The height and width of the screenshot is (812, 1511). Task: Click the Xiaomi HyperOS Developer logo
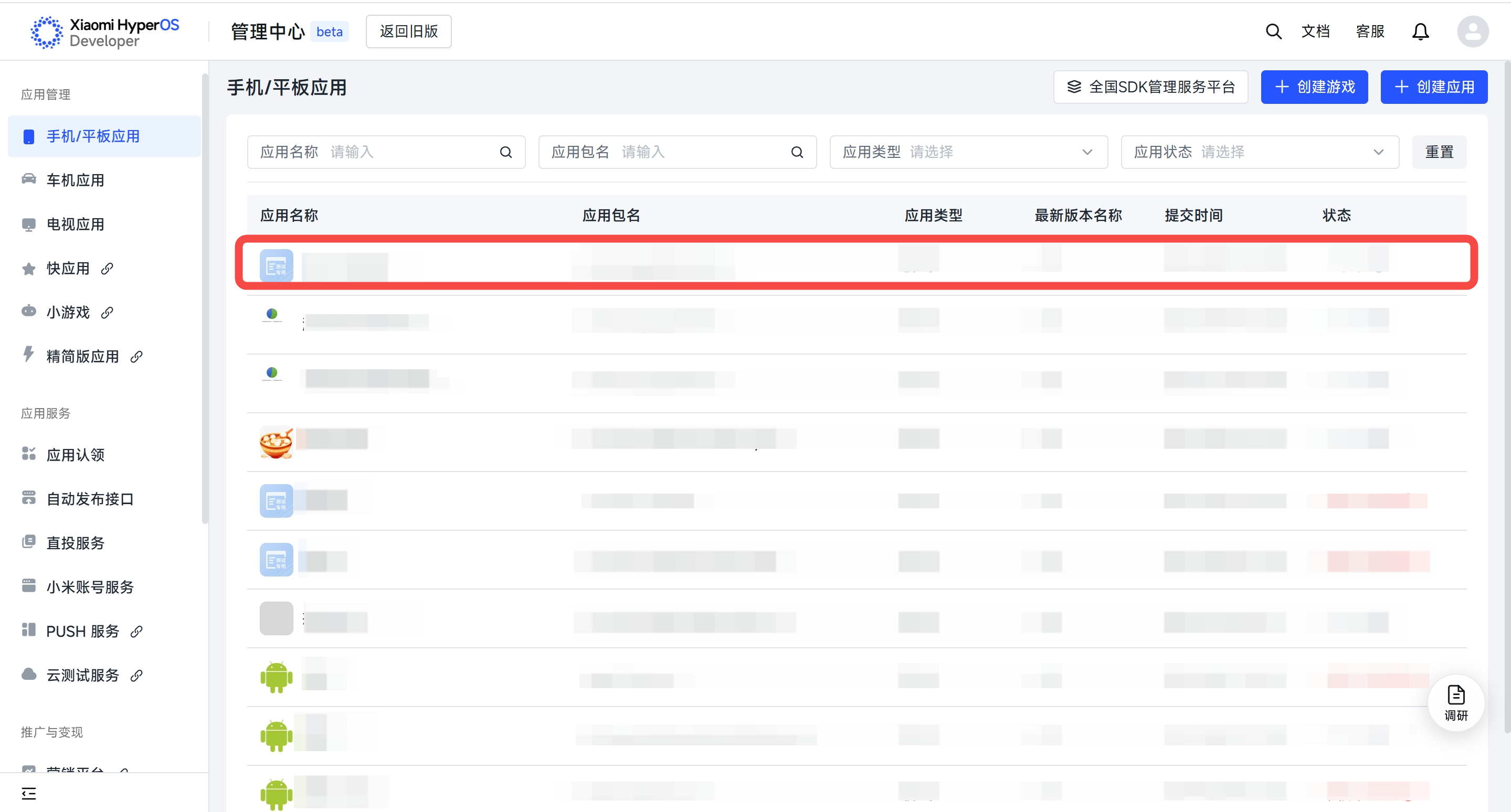coord(105,32)
